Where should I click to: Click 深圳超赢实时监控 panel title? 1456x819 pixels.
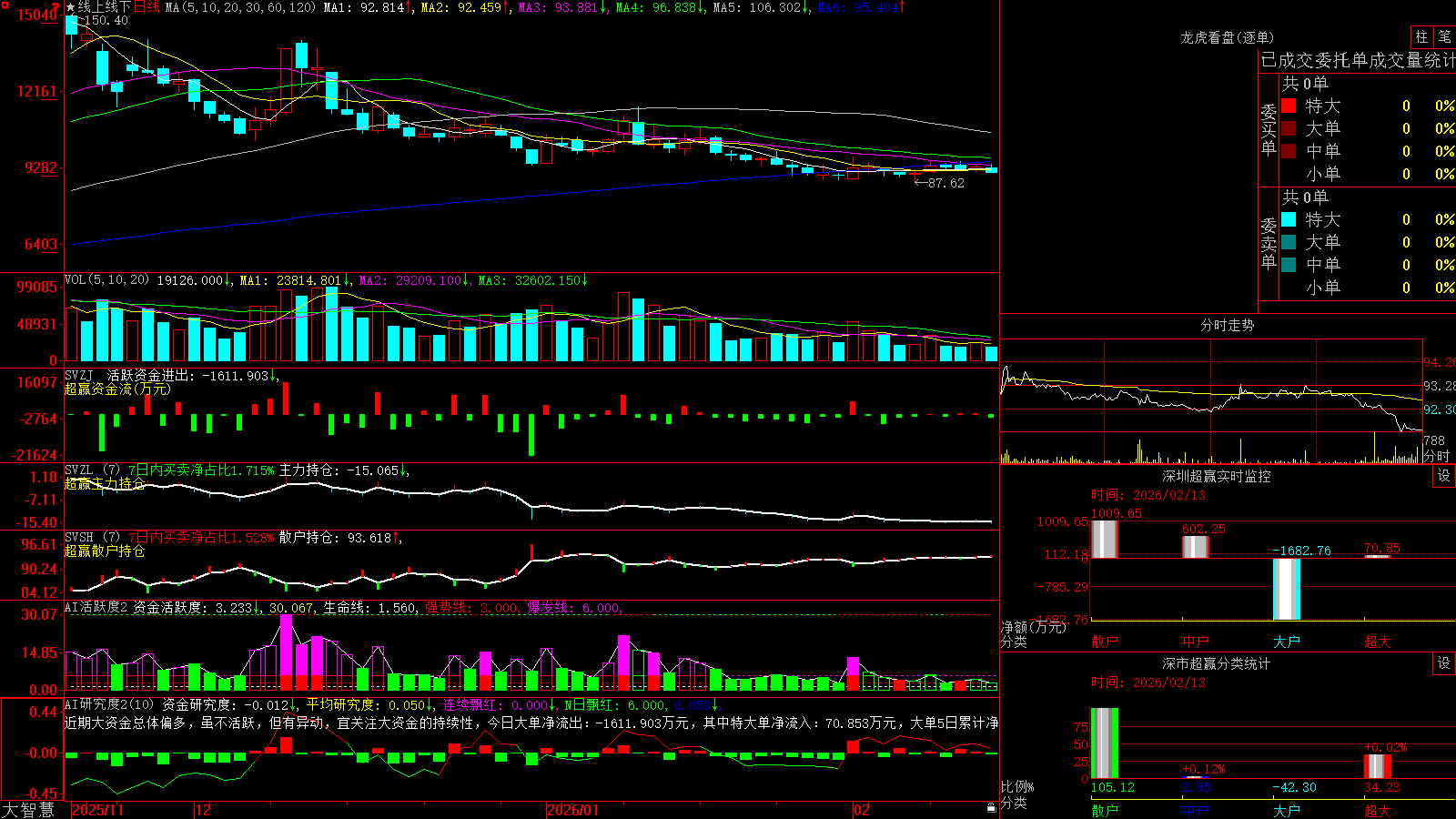(1216, 476)
